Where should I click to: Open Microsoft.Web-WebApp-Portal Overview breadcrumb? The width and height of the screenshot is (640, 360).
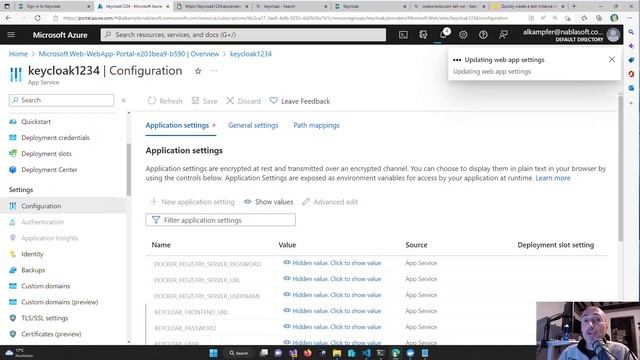click(x=129, y=54)
